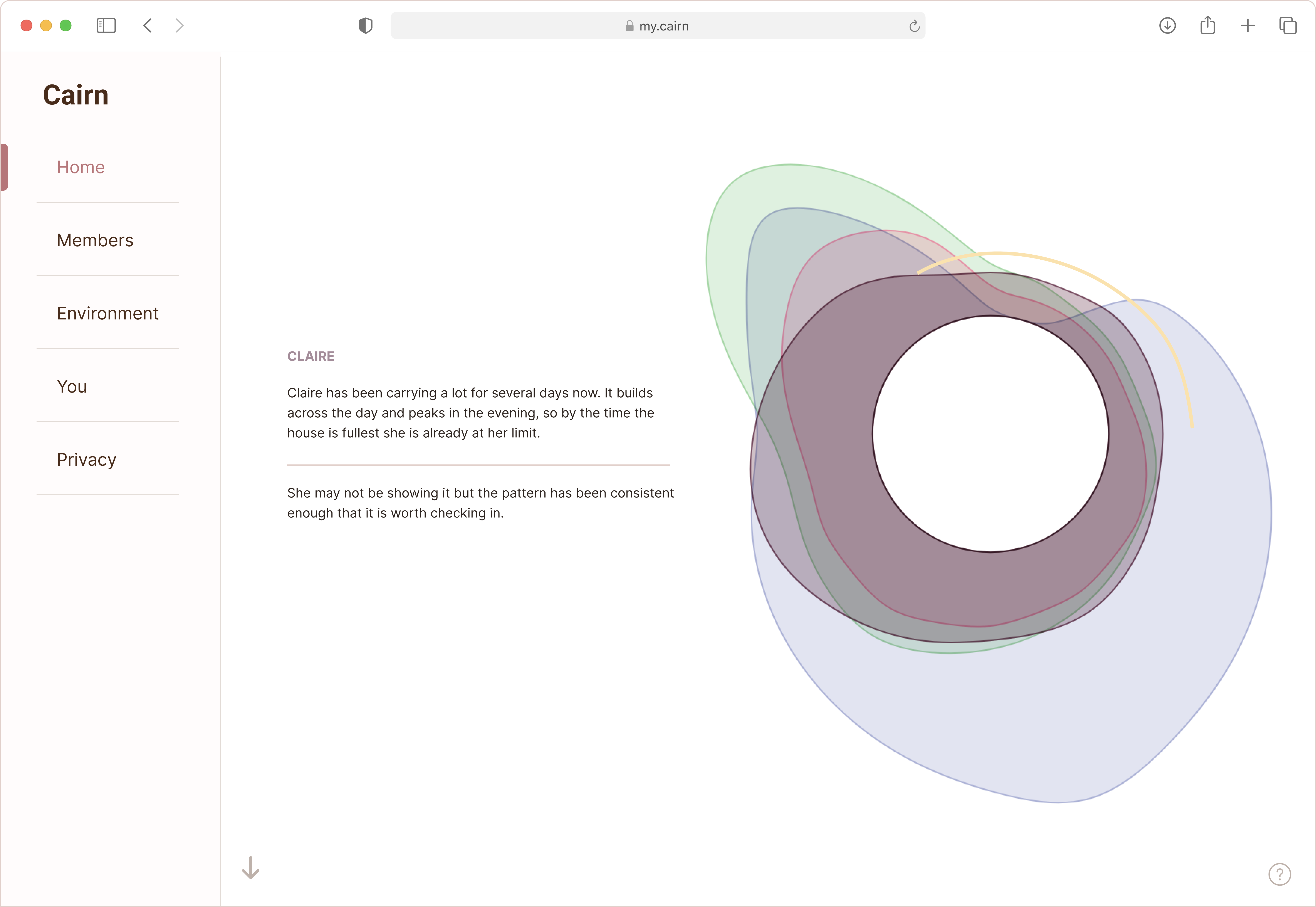This screenshot has height=907, width=1316.
Task: Click the paragraph starting "Claire has been carrying"
Action: pyautogui.click(x=470, y=413)
